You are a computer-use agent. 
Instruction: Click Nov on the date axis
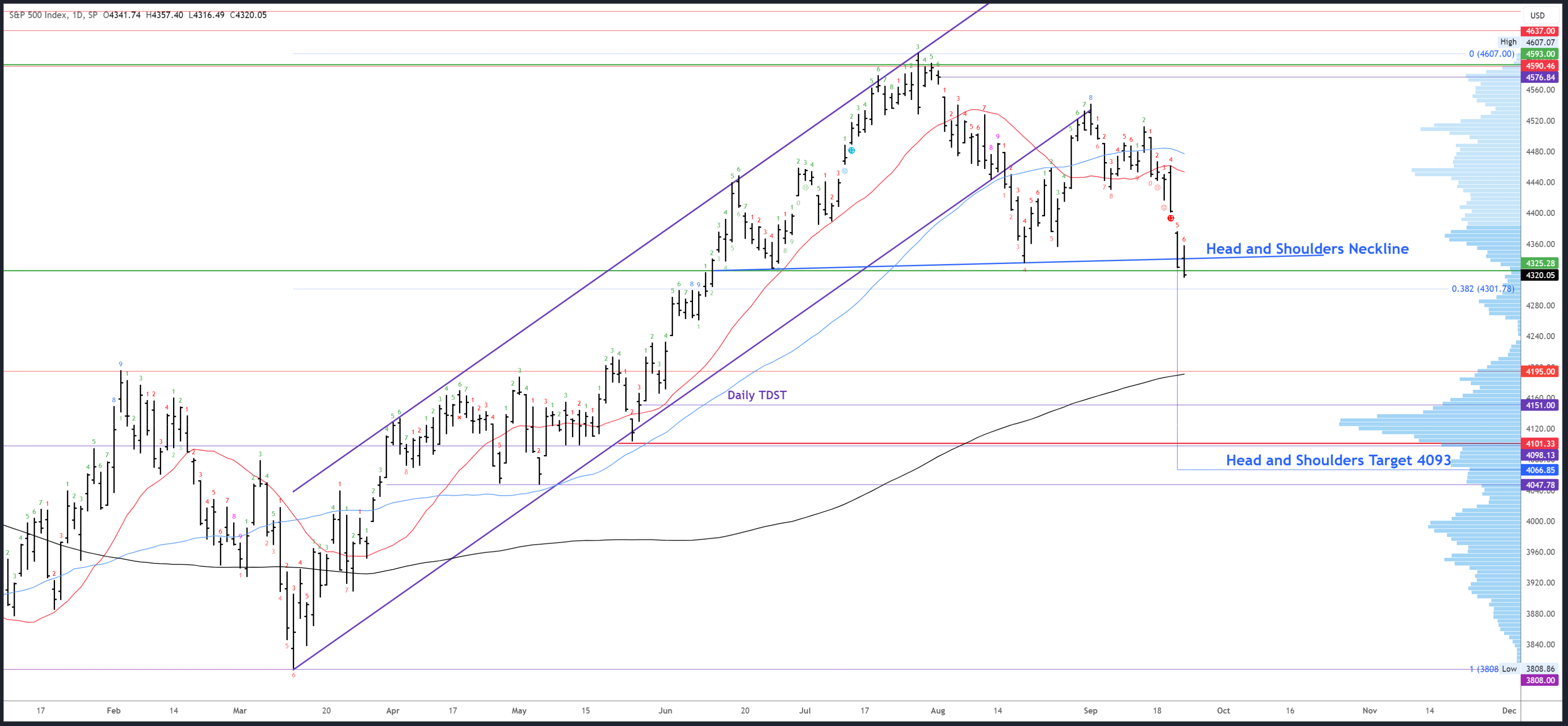[1370, 711]
